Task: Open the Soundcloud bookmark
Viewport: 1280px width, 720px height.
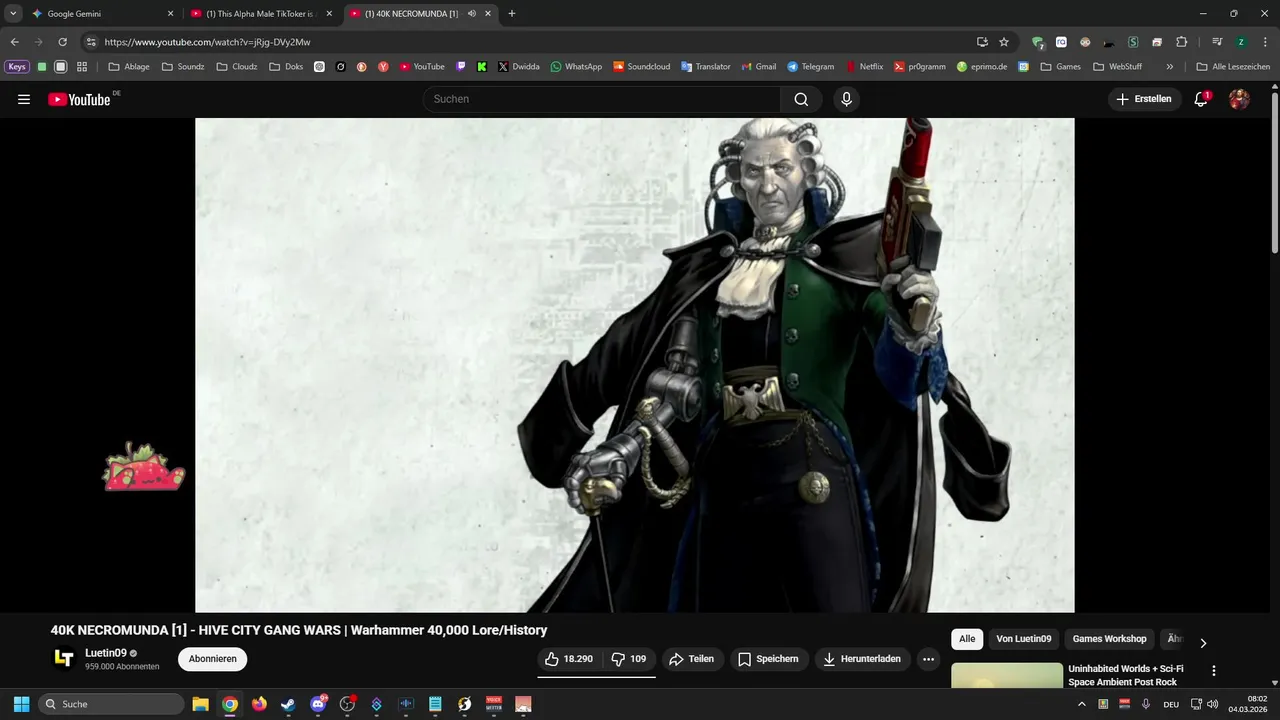Action: click(642, 67)
